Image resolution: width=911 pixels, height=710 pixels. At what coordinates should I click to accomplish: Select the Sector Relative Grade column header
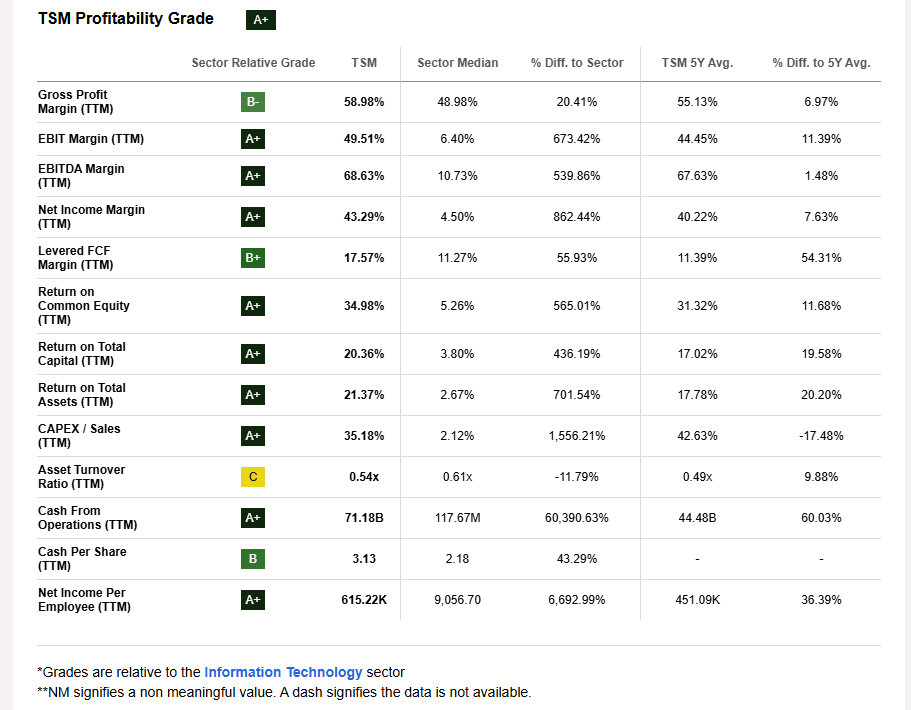click(253, 63)
